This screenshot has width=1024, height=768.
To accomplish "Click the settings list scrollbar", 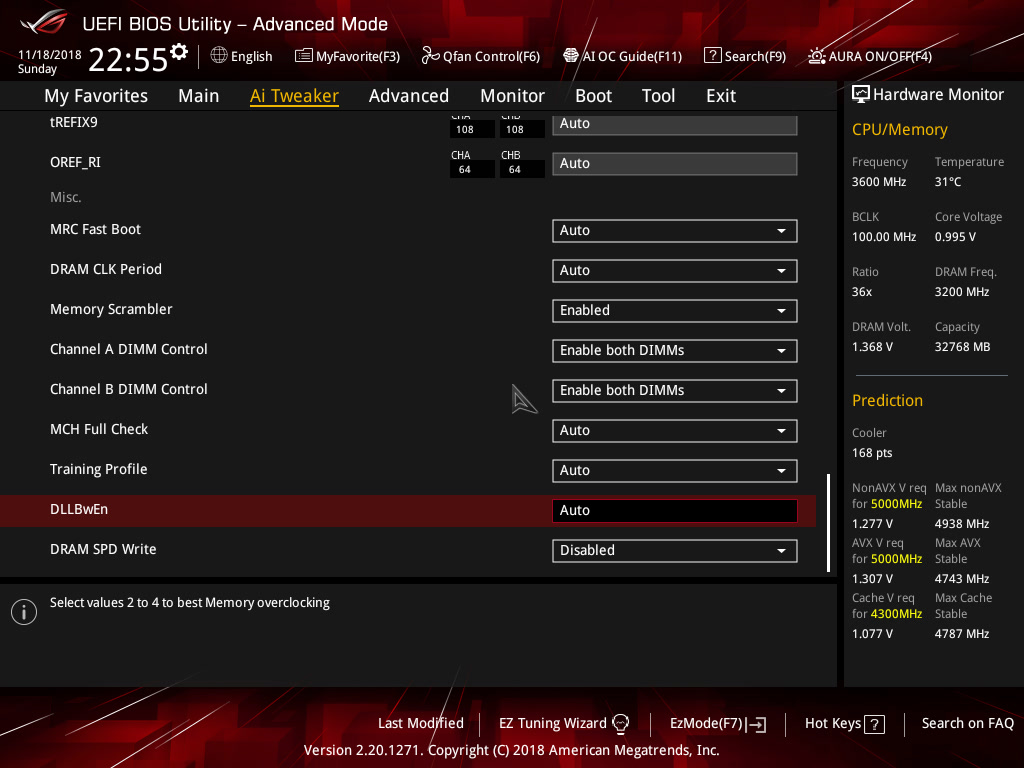I will click(x=829, y=522).
